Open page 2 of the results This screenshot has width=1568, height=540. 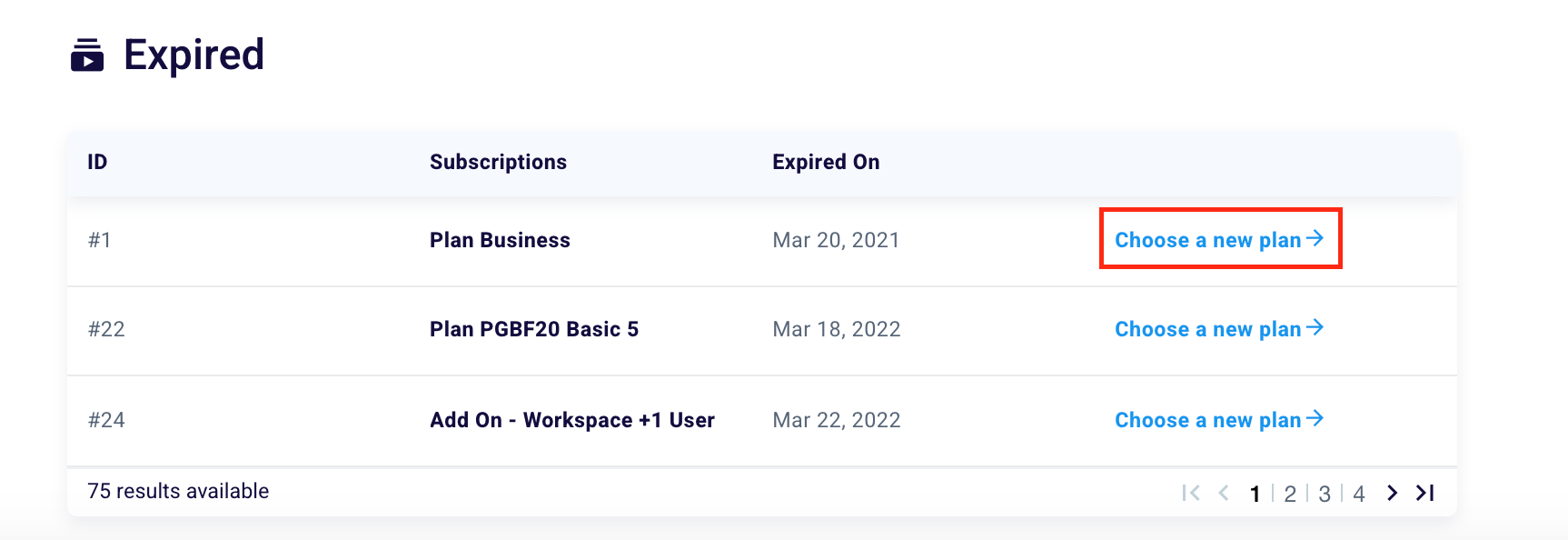(x=1289, y=494)
